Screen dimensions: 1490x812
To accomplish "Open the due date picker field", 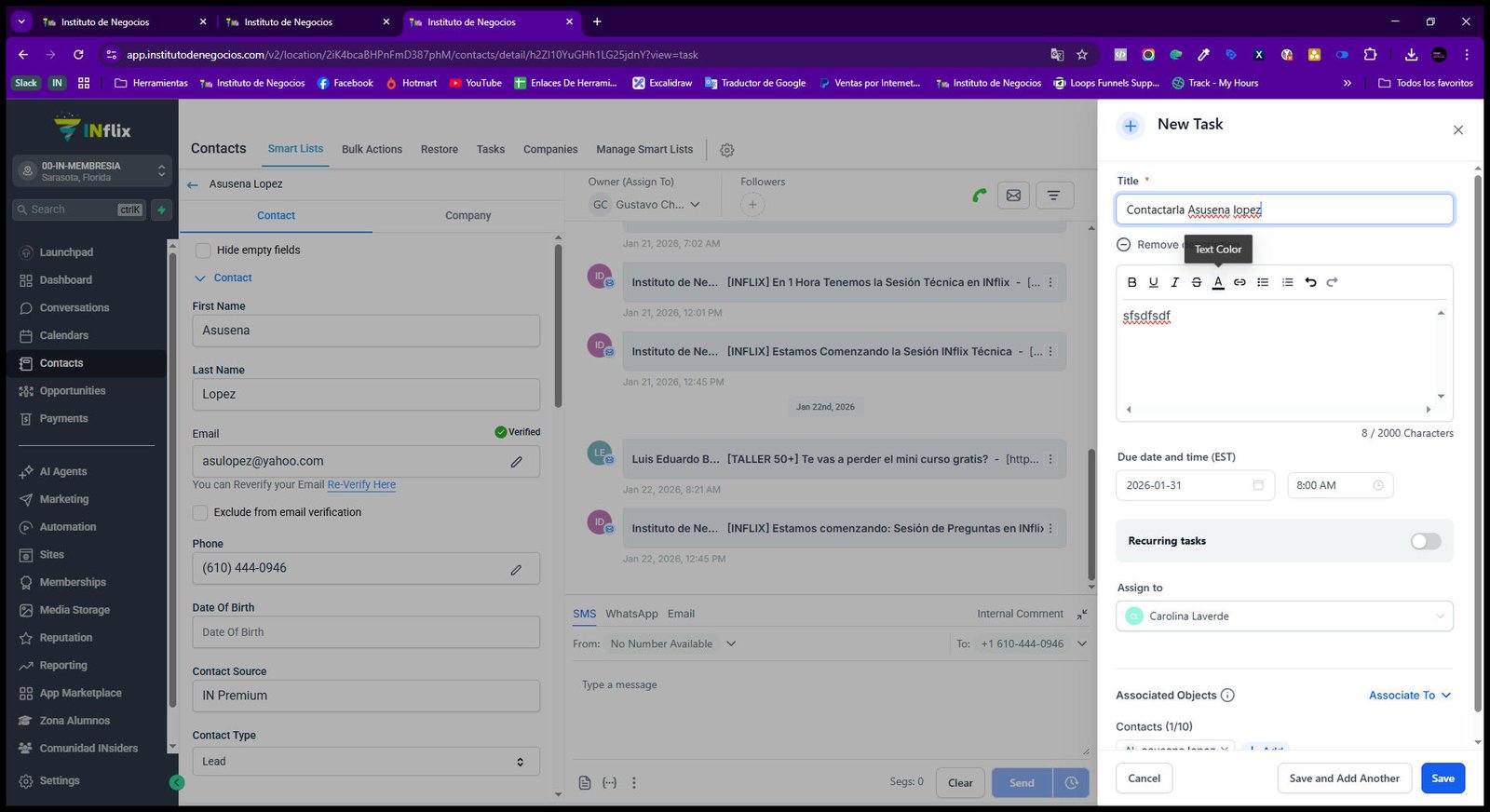I will (1195, 486).
